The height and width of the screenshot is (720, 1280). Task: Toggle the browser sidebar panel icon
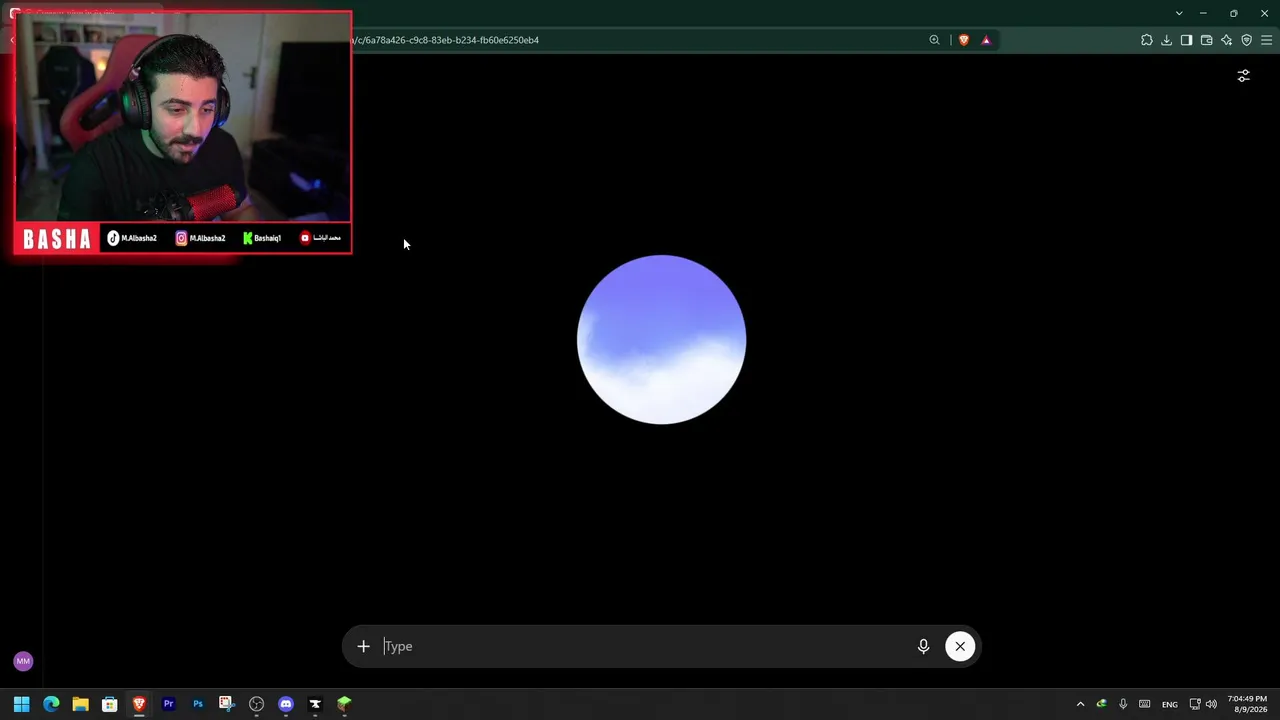click(x=1186, y=40)
